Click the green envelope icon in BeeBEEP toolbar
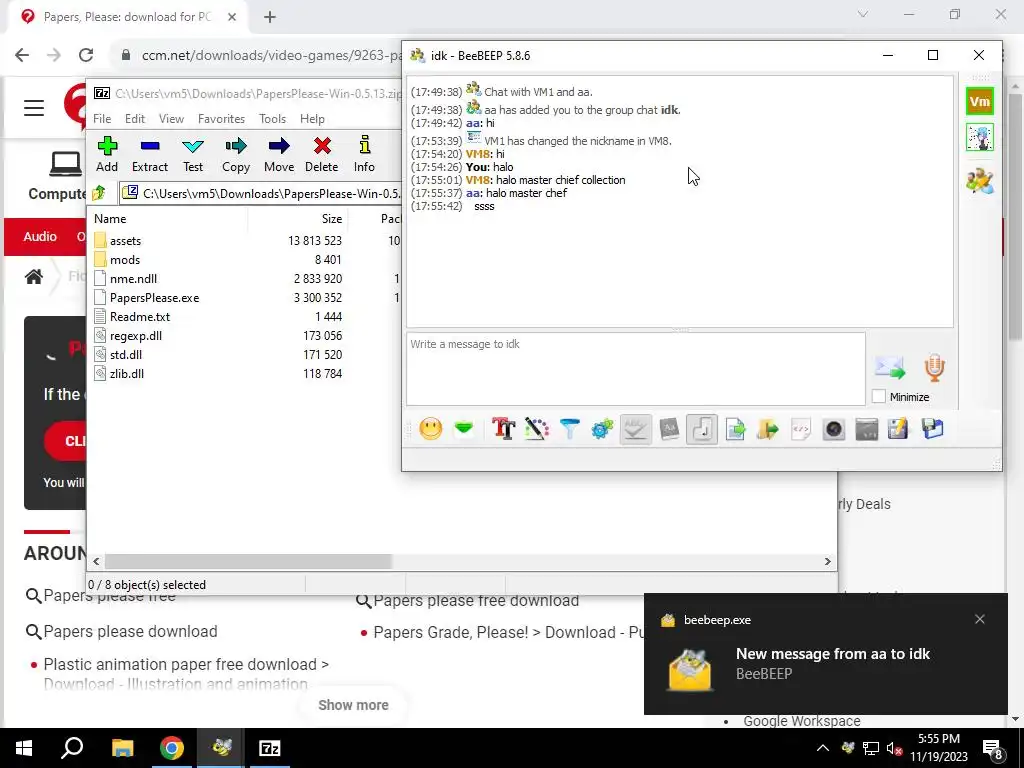1024x768 pixels. click(x=464, y=429)
